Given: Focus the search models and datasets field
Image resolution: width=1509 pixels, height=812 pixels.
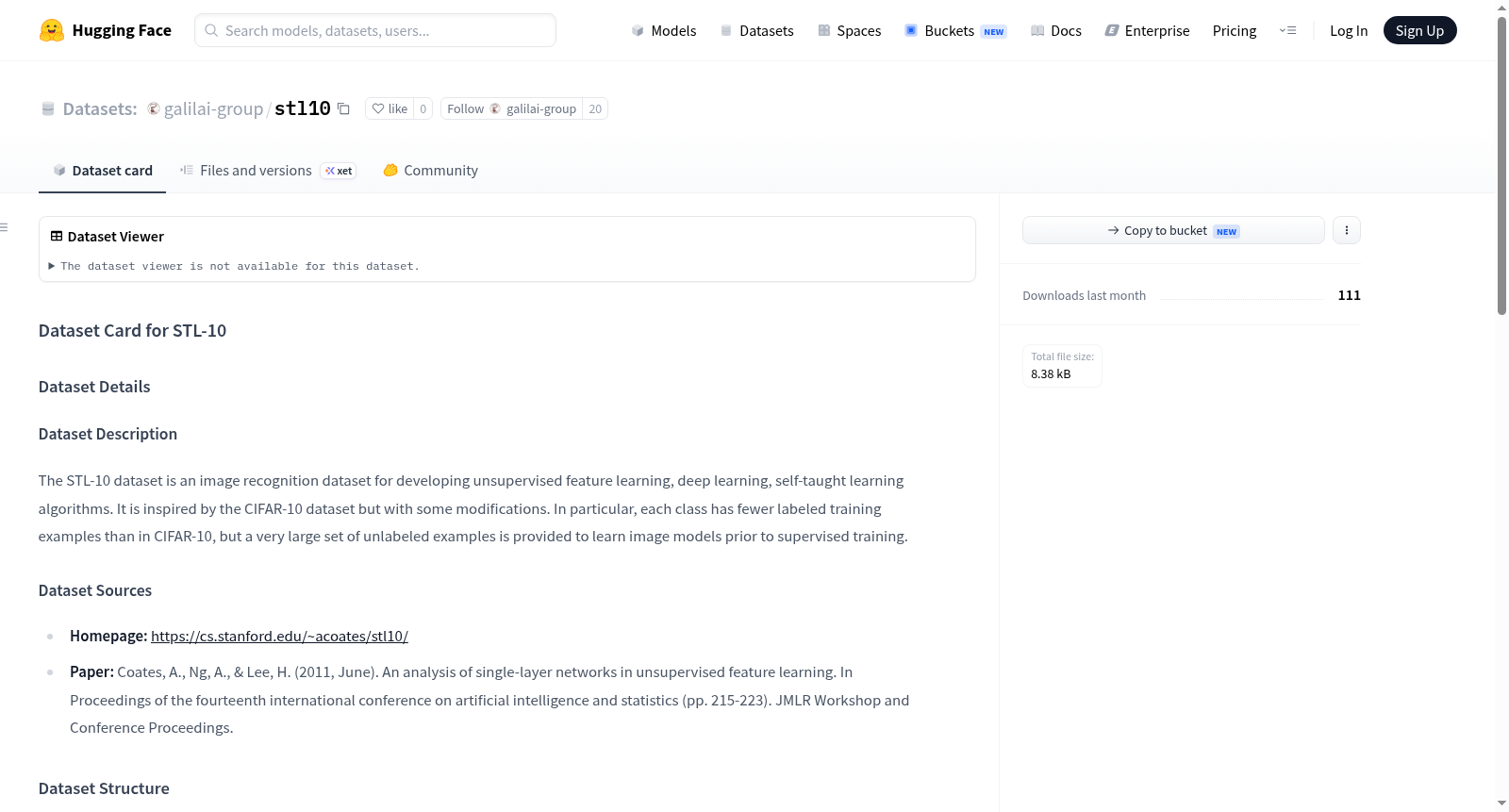Looking at the screenshot, I should point(375,31).
